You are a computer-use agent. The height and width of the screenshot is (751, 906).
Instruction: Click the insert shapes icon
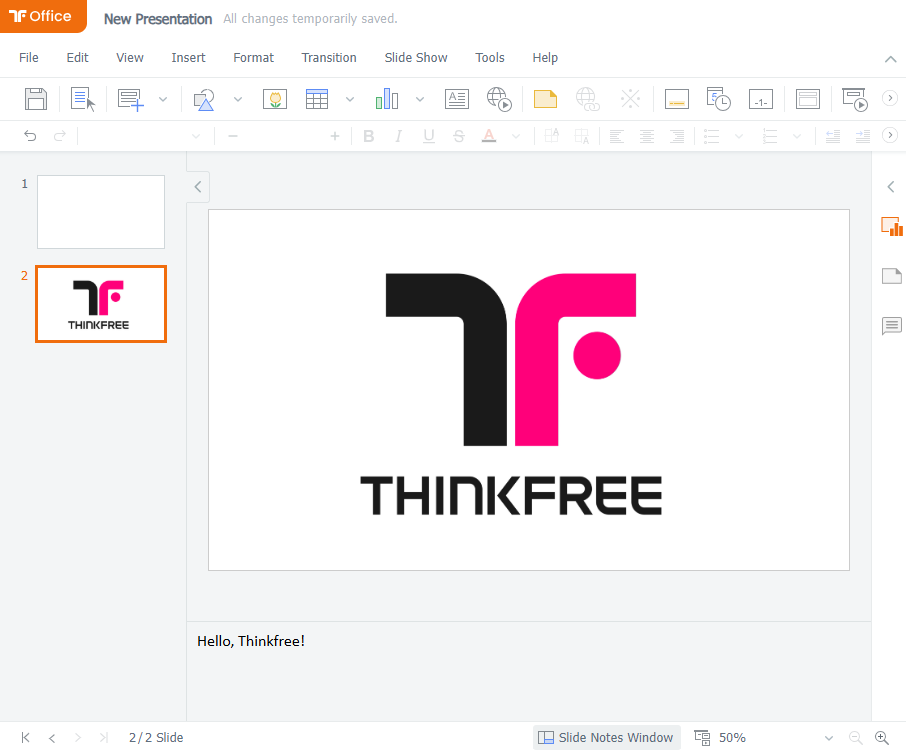205,99
